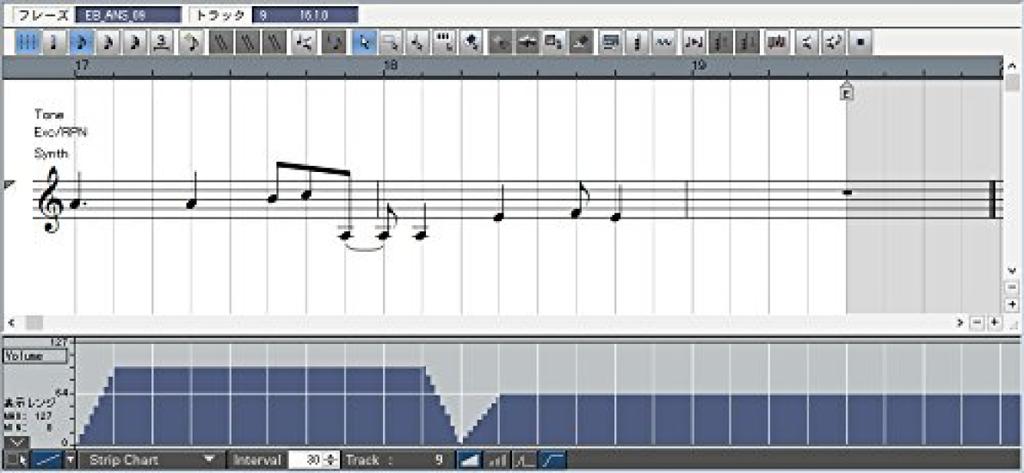Click the beamed notes bars icon

[x=776, y=42]
